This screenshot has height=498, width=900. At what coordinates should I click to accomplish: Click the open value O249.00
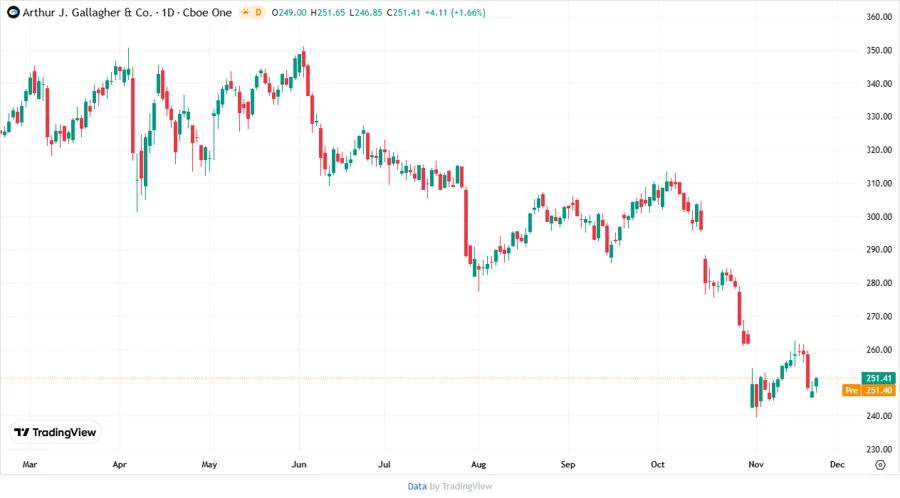pyautogui.click(x=289, y=12)
